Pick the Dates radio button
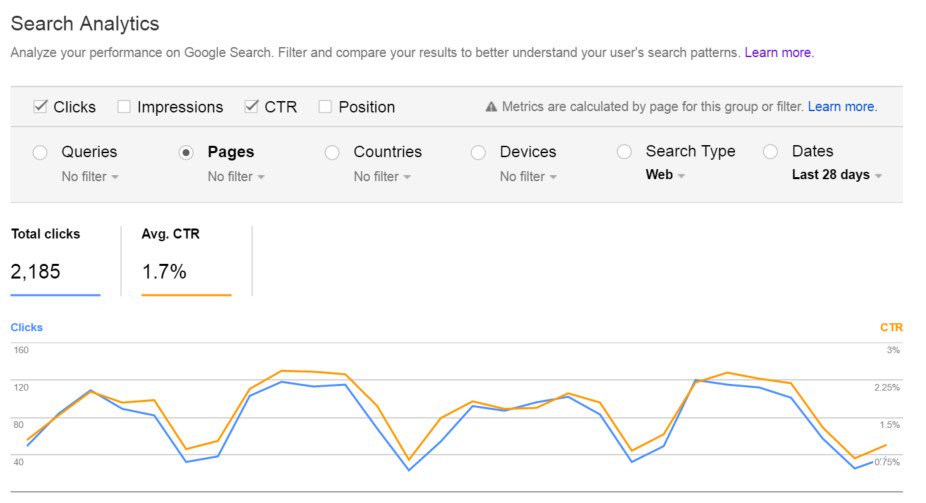 [770, 153]
